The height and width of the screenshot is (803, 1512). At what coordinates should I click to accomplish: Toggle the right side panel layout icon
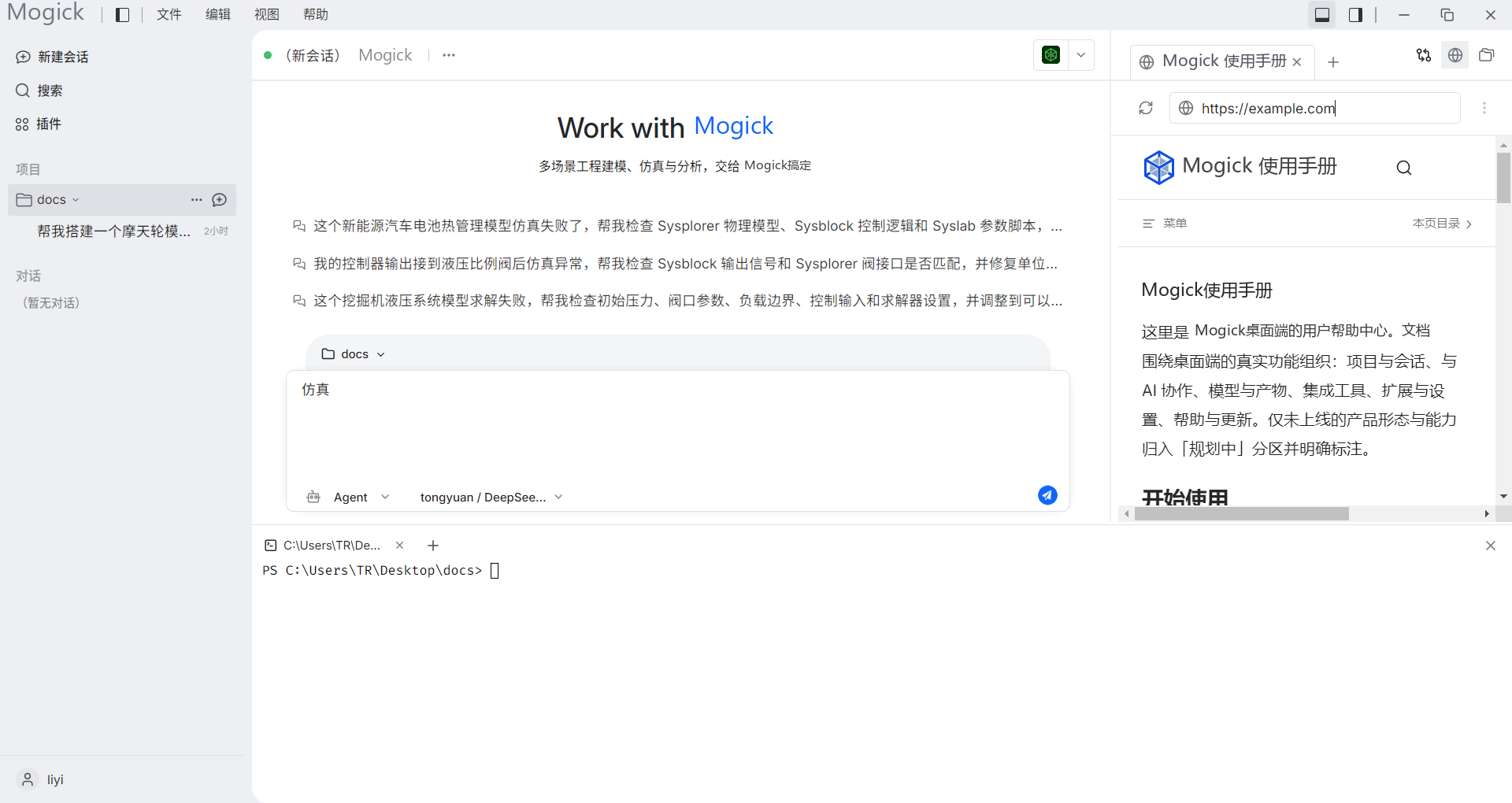tap(1355, 15)
